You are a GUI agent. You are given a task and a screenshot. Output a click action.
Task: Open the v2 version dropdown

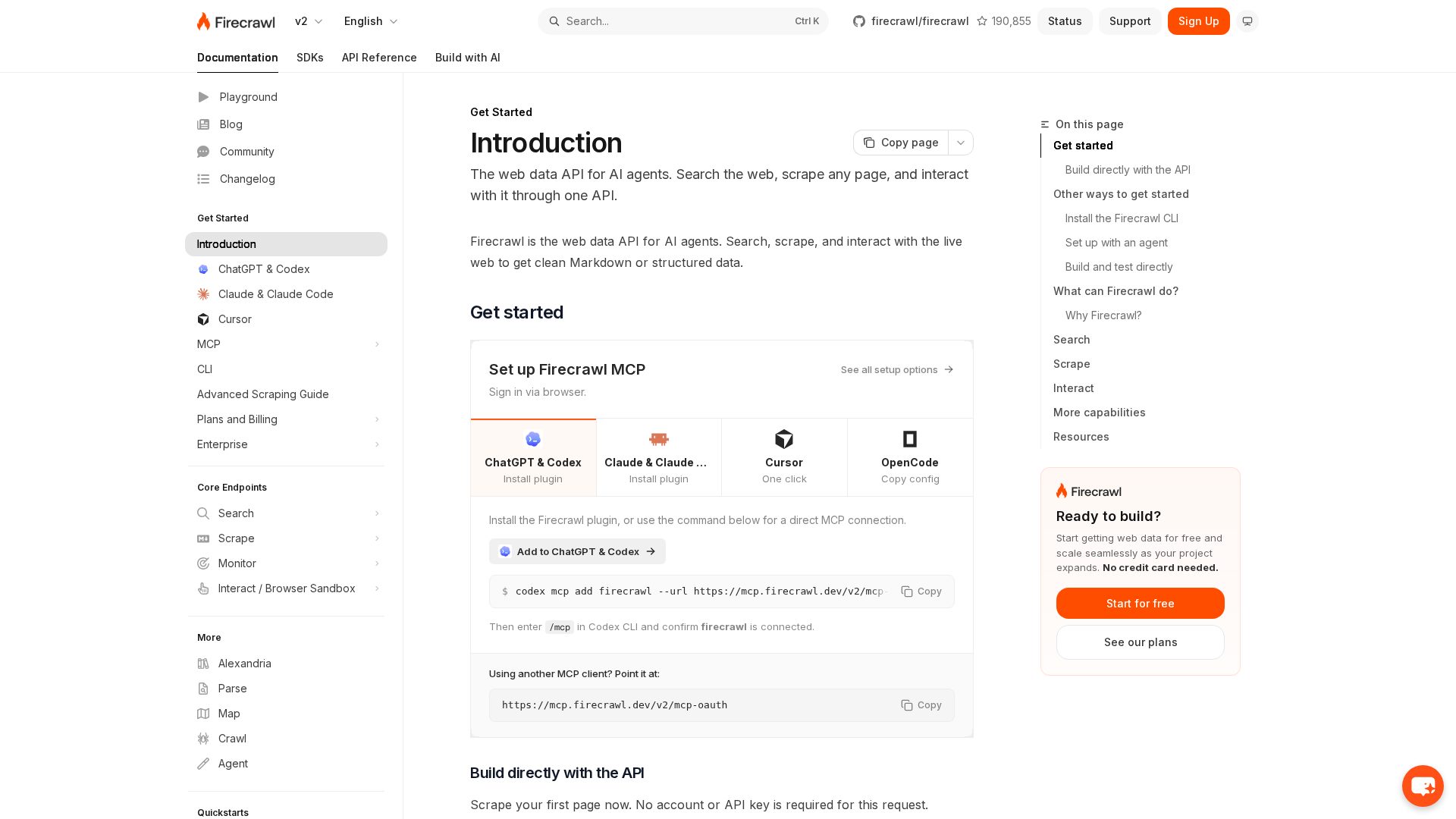click(x=309, y=21)
